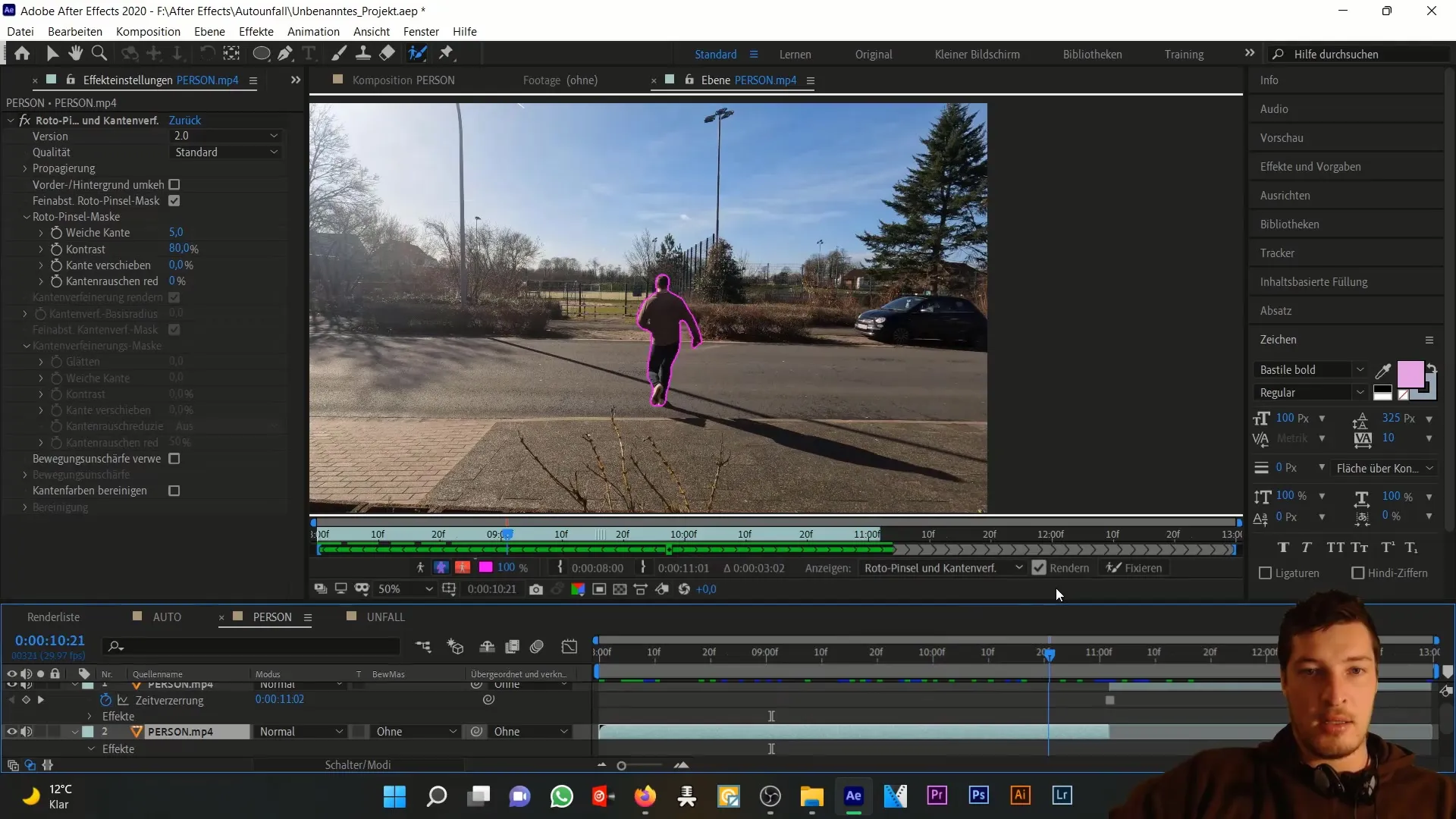The width and height of the screenshot is (1456, 819).
Task: Open Inhaltsbasierte Füllung panel
Action: [1313, 282]
